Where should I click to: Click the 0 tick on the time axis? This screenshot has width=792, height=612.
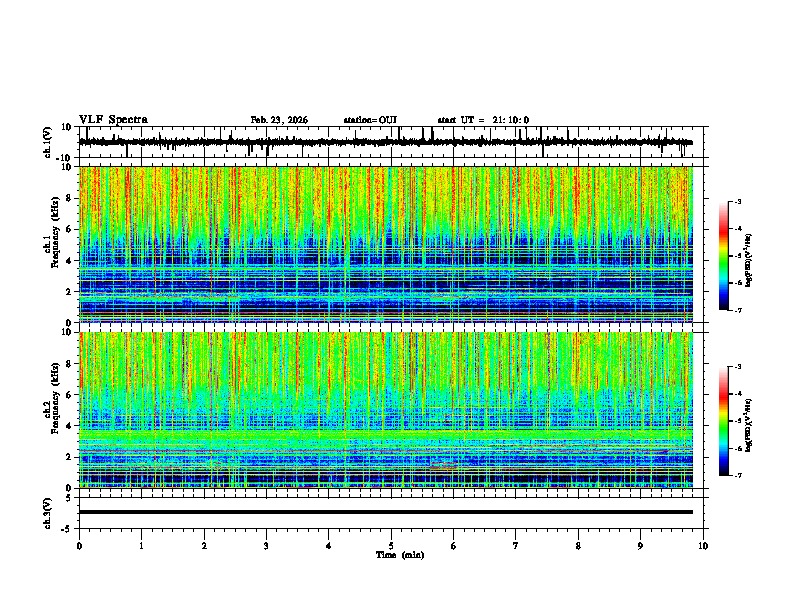pyautogui.click(x=79, y=546)
